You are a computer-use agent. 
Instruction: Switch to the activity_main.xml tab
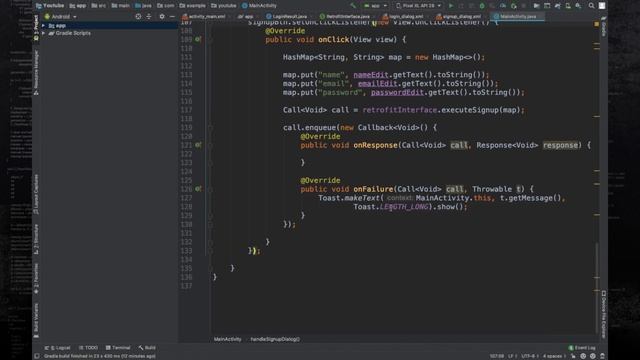click(204, 17)
